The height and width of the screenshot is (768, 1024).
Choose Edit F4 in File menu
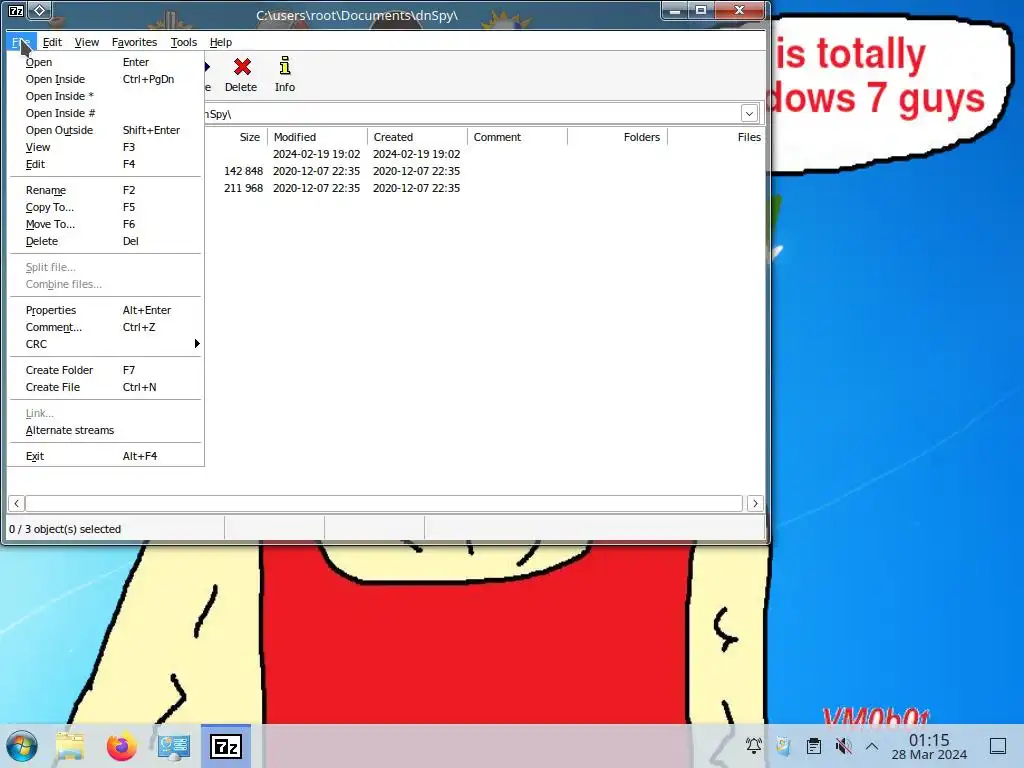pyautogui.click(x=106, y=164)
